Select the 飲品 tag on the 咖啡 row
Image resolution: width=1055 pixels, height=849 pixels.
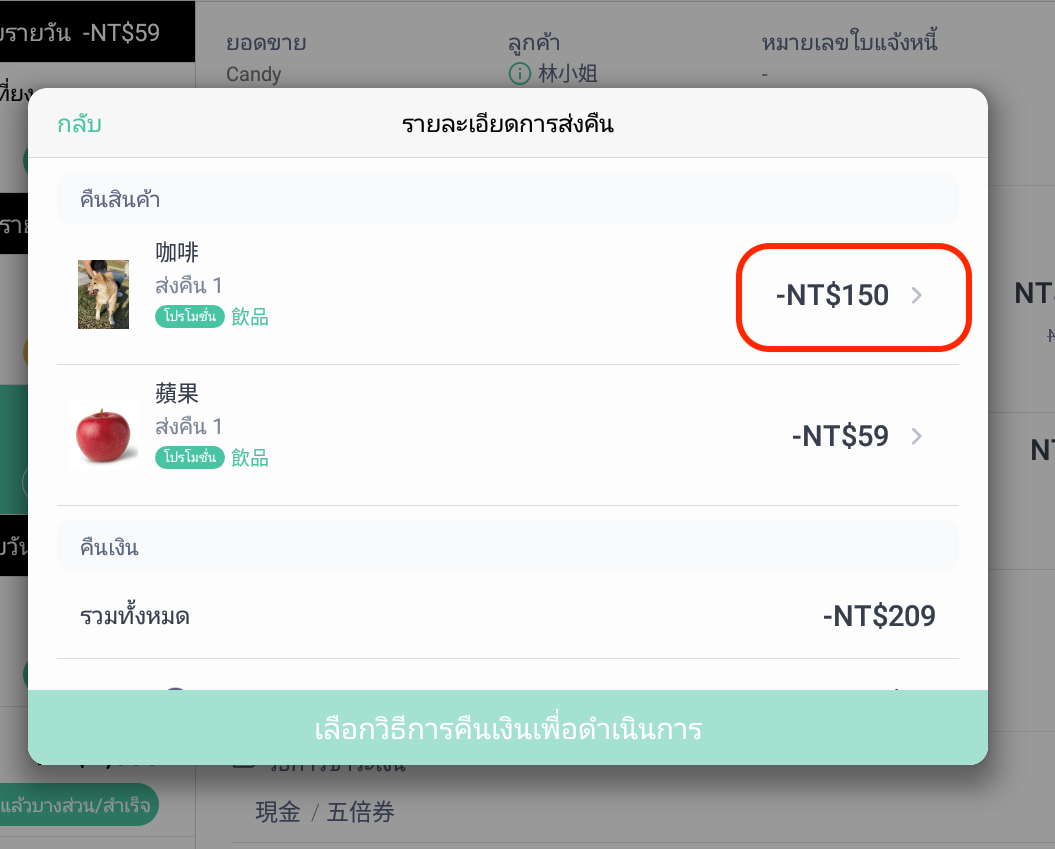coord(250,316)
